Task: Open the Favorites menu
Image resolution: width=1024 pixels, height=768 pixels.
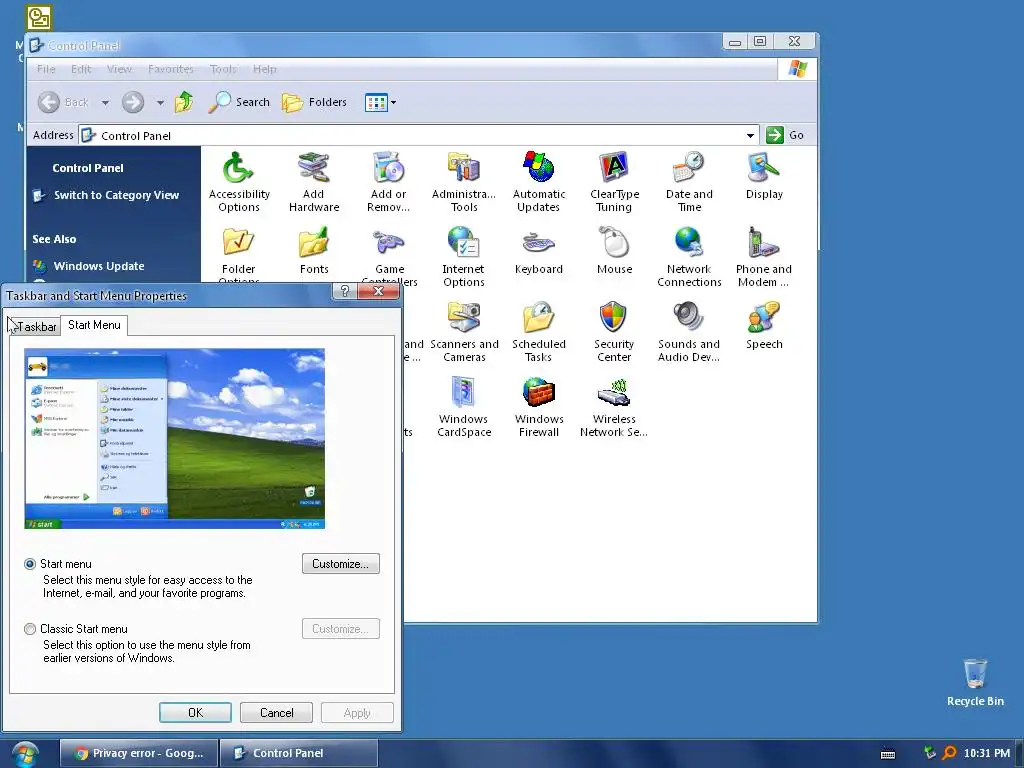Action: point(170,69)
